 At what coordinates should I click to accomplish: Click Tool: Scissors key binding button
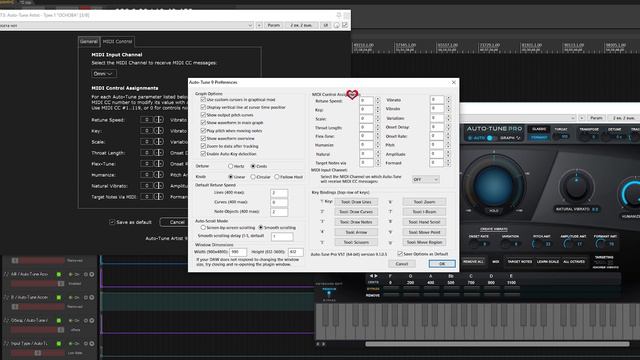pos(356,242)
